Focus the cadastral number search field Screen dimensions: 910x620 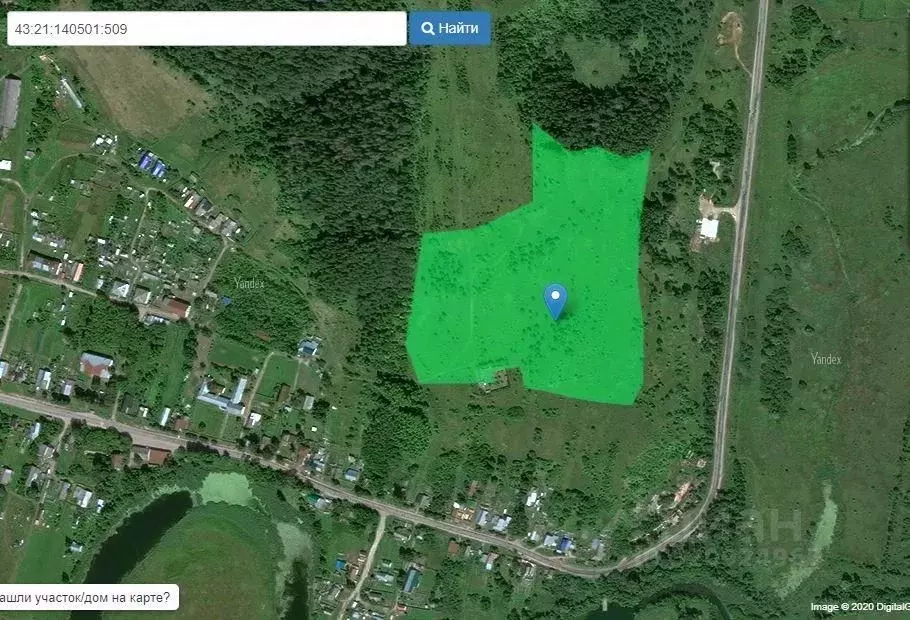pos(207,28)
